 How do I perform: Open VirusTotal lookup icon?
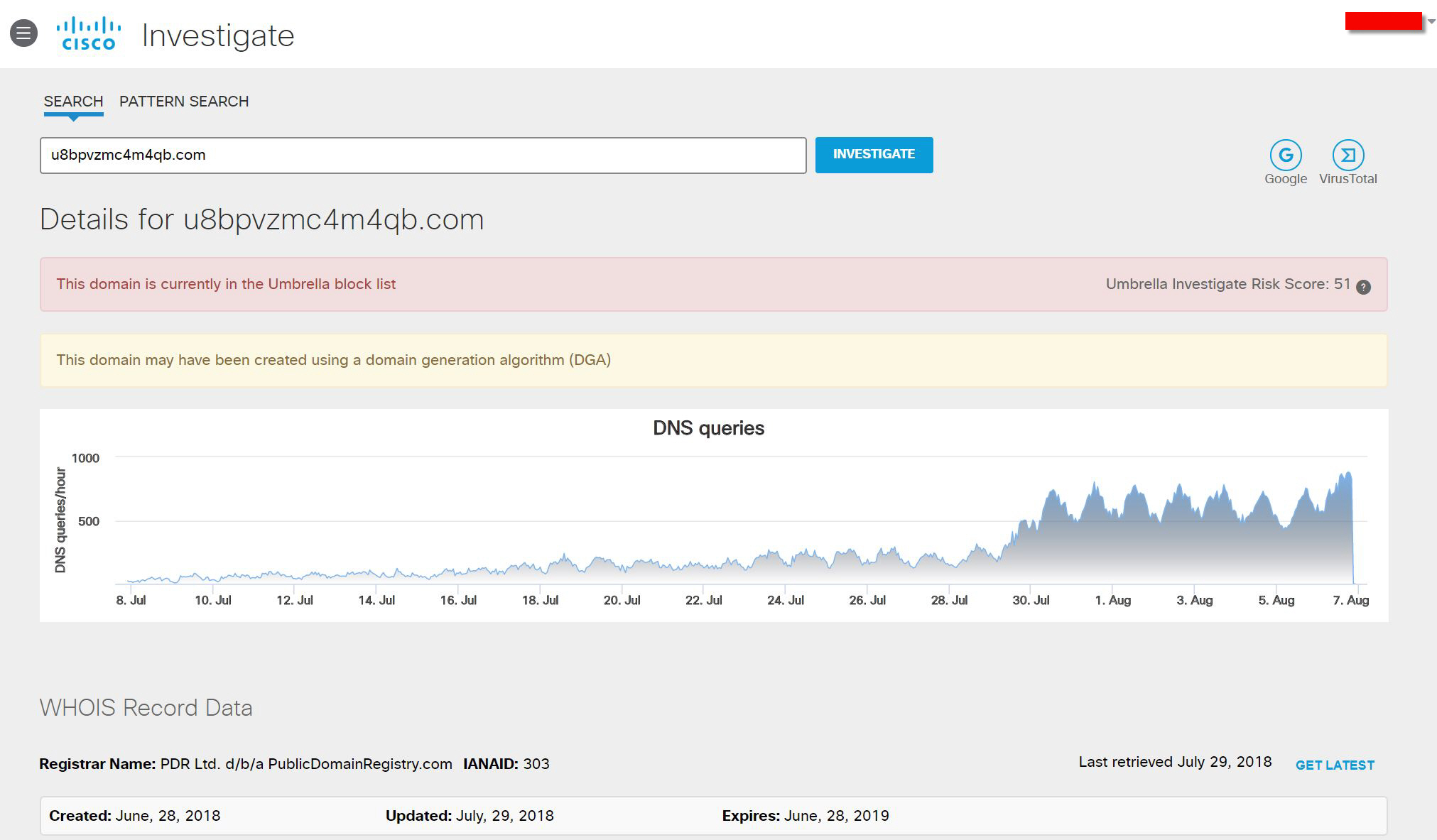tap(1347, 155)
